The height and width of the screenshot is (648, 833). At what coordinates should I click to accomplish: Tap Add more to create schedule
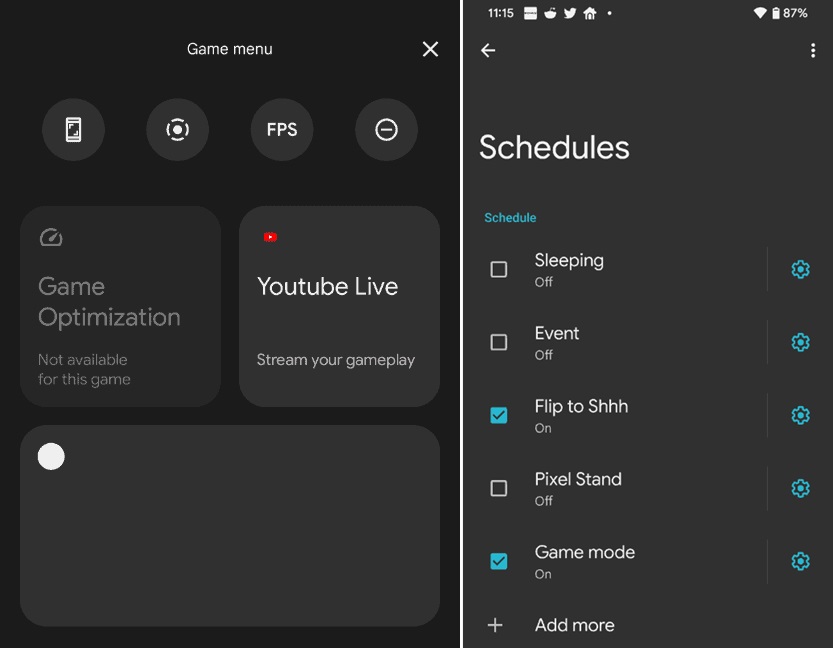point(574,625)
